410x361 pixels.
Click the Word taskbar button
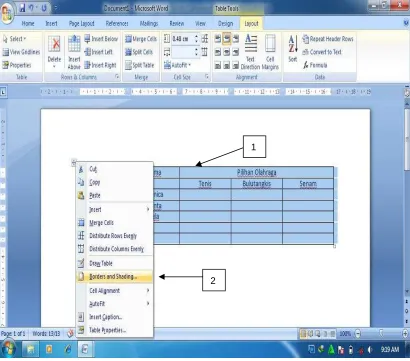(x=85, y=349)
